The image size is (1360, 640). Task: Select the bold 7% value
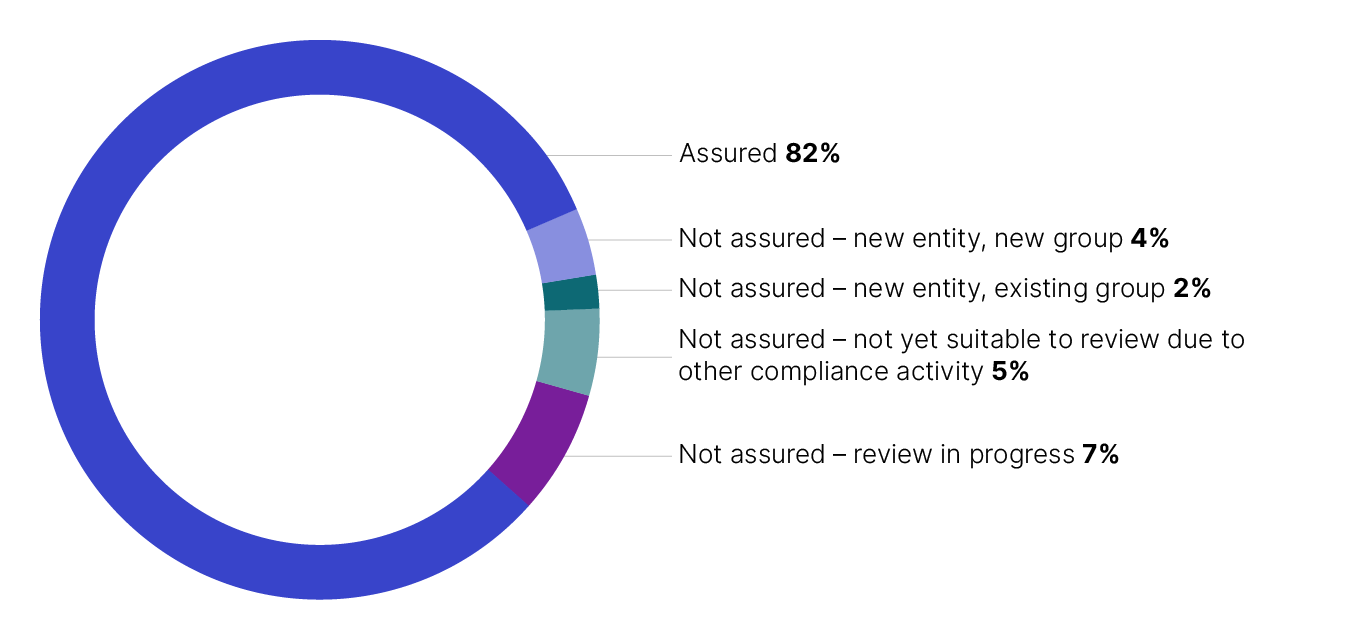pyautogui.click(x=1100, y=455)
